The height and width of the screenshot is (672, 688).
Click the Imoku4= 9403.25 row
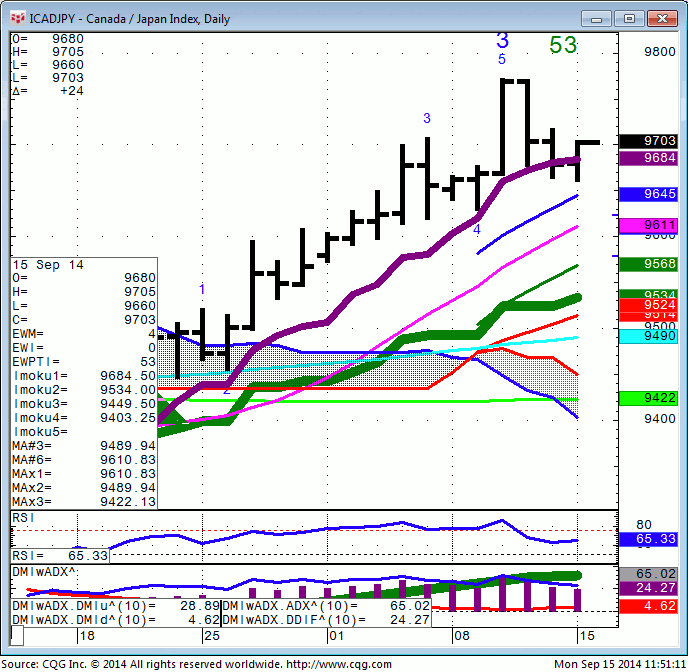(84, 418)
